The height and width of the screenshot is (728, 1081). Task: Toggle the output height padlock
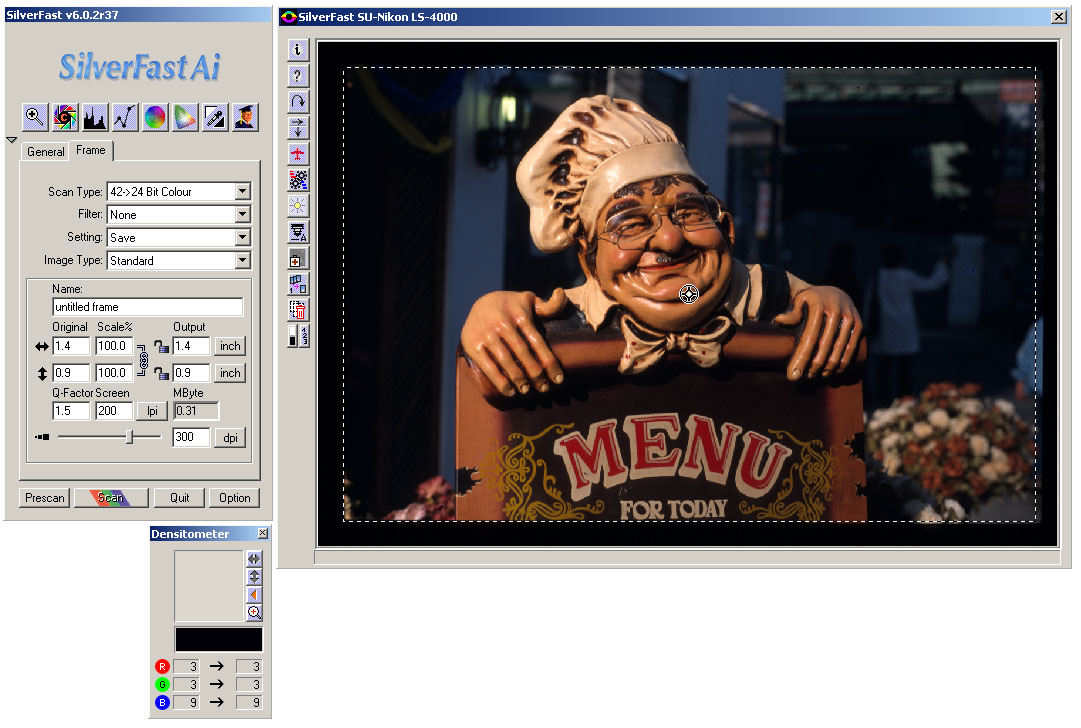click(x=160, y=373)
